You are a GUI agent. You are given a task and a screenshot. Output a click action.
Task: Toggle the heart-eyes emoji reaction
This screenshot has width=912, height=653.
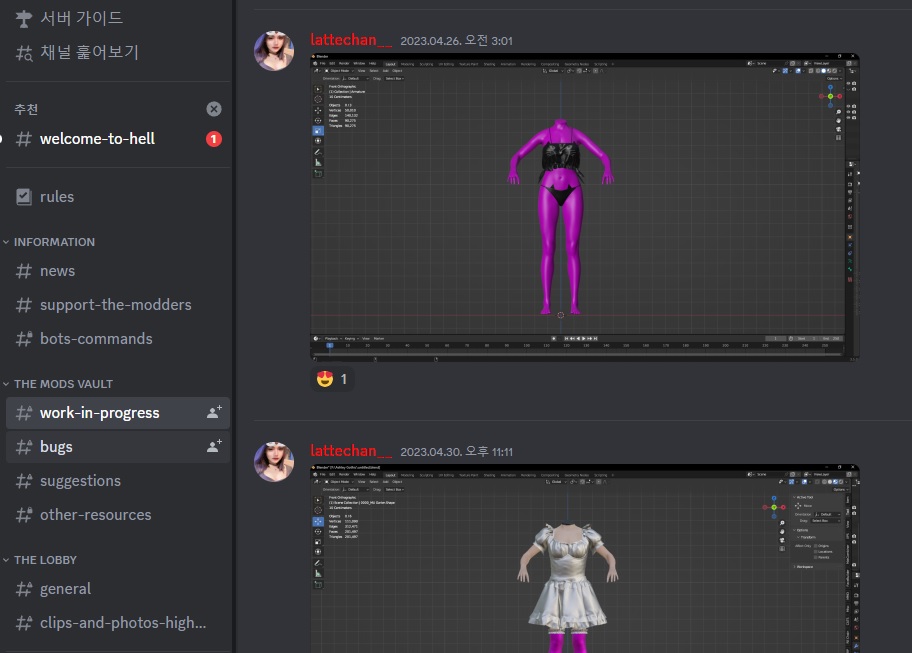pos(331,379)
